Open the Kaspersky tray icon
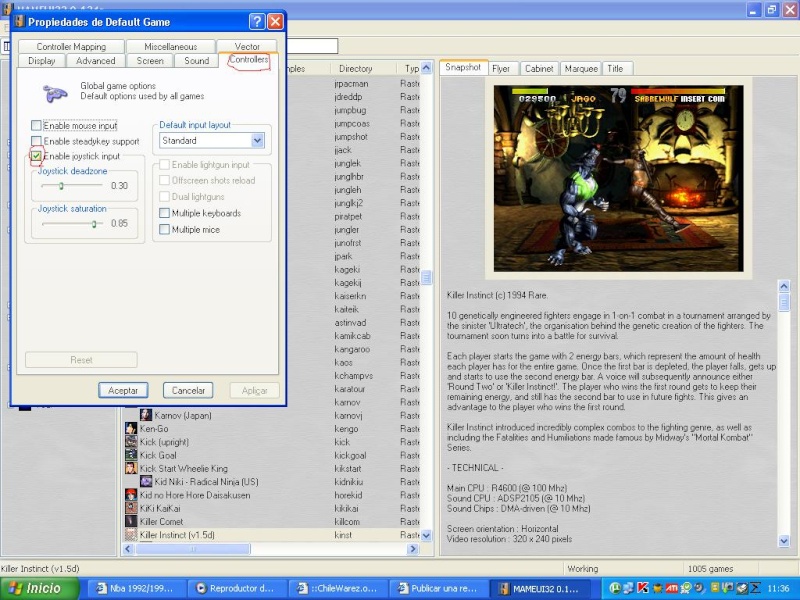800x600 pixels. 642,588
